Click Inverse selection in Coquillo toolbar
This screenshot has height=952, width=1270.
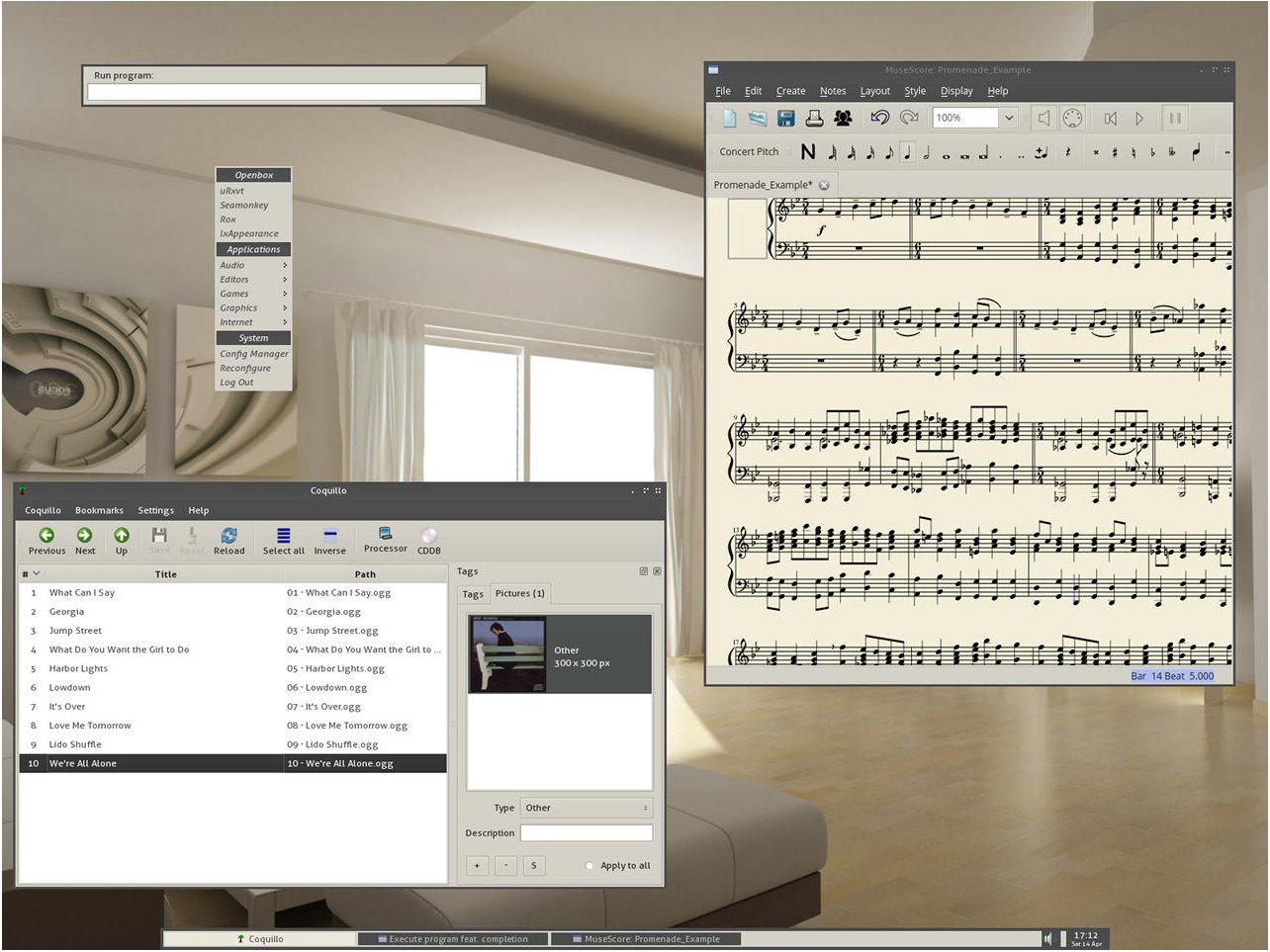pyautogui.click(x=330, y=541)
